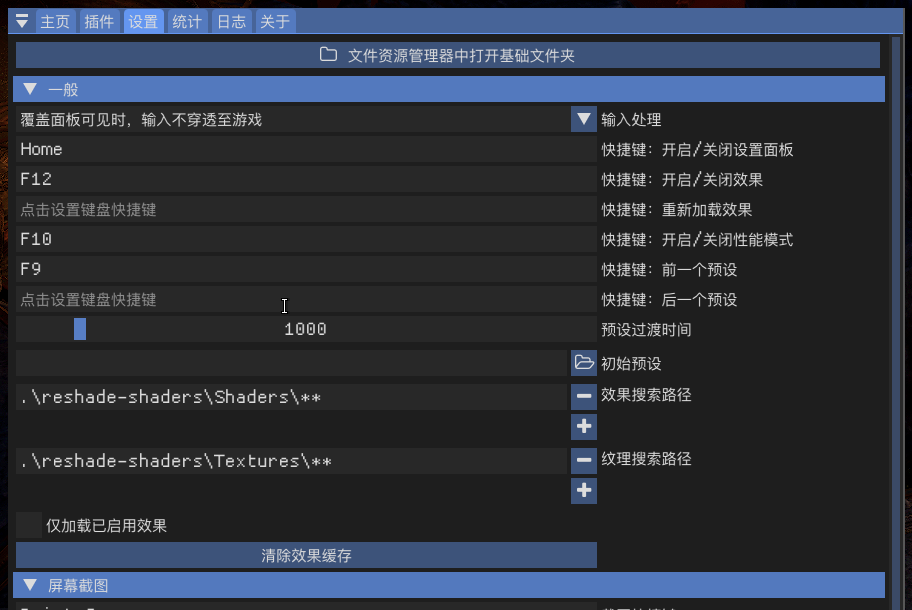Open the 关于 tab
912x610 pixels.
(275, 22)
